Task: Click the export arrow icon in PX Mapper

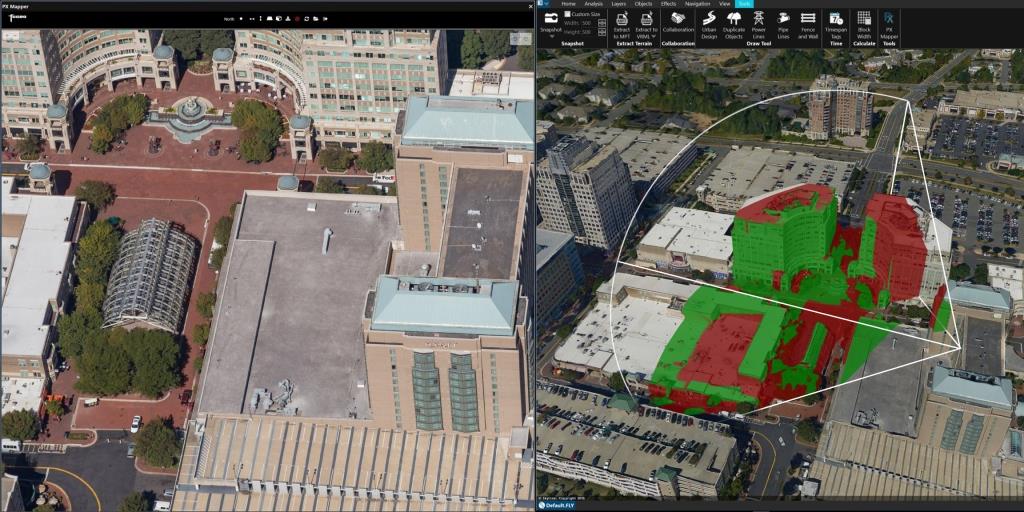Action: click(x=325, y=19)
